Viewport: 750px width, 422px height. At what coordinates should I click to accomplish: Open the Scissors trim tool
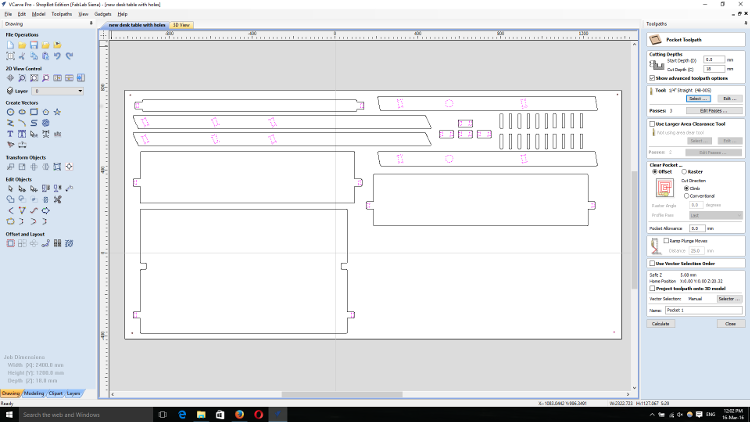click(x=57, y=200)
